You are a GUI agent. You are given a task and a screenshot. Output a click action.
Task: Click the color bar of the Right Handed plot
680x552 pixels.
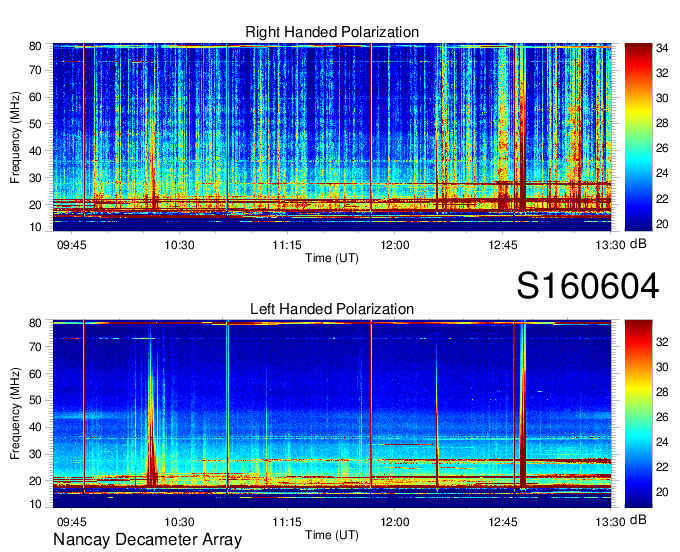click(638, 137)
